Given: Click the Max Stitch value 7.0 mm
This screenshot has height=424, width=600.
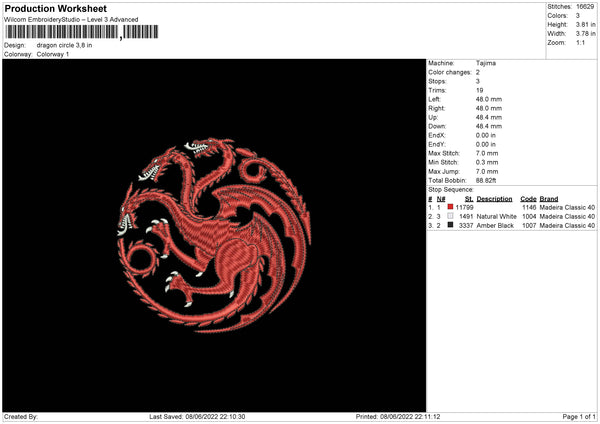Looking at the screenshot, I should click(x=487, y=153).
